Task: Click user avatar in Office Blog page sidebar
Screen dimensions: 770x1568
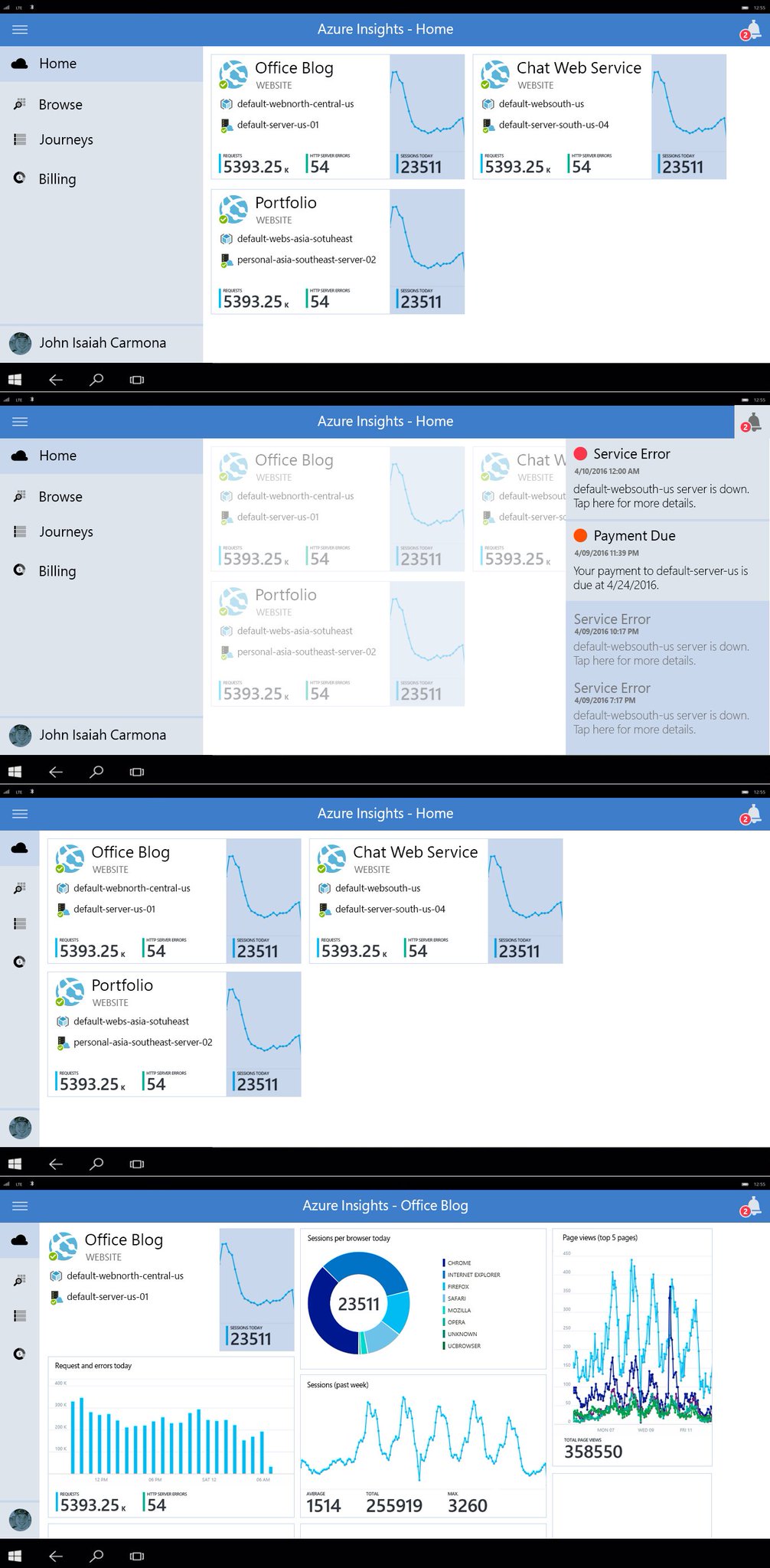Action: (x=20, y=1519)
